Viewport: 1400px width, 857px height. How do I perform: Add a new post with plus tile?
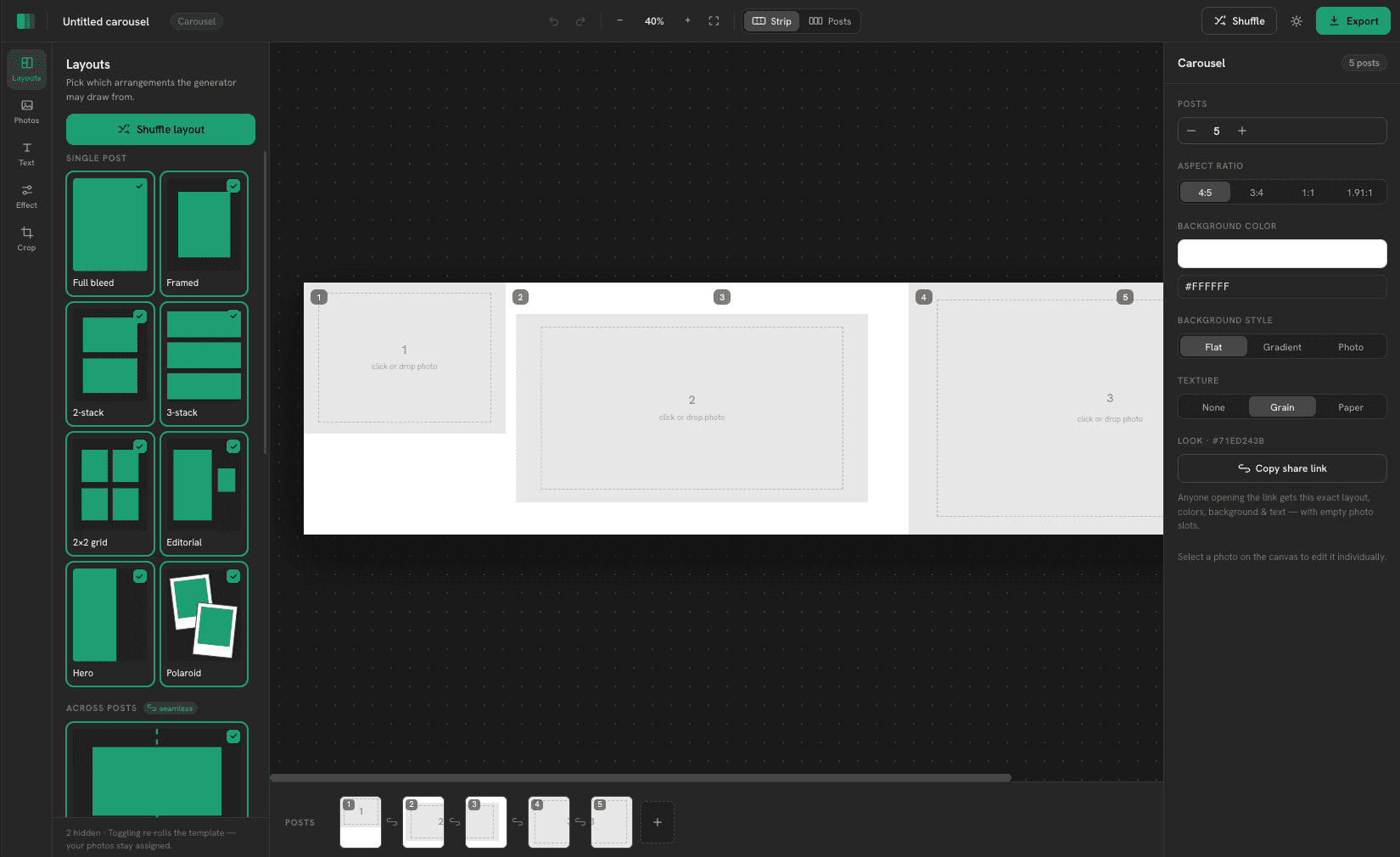pyautogui.click(x=658, y=822)
